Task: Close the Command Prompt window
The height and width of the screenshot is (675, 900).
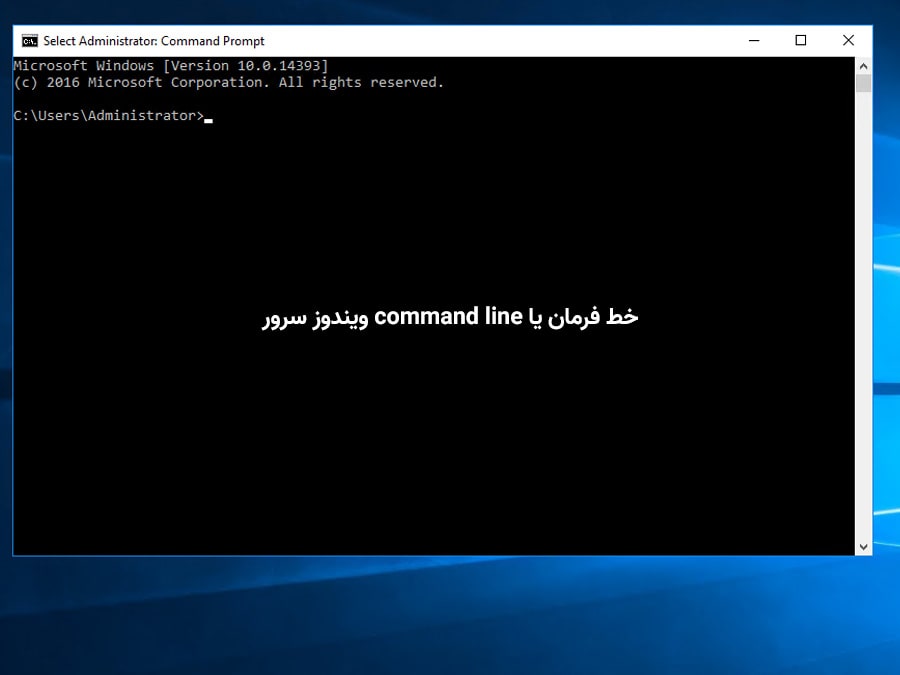Action: pos(848,41)
